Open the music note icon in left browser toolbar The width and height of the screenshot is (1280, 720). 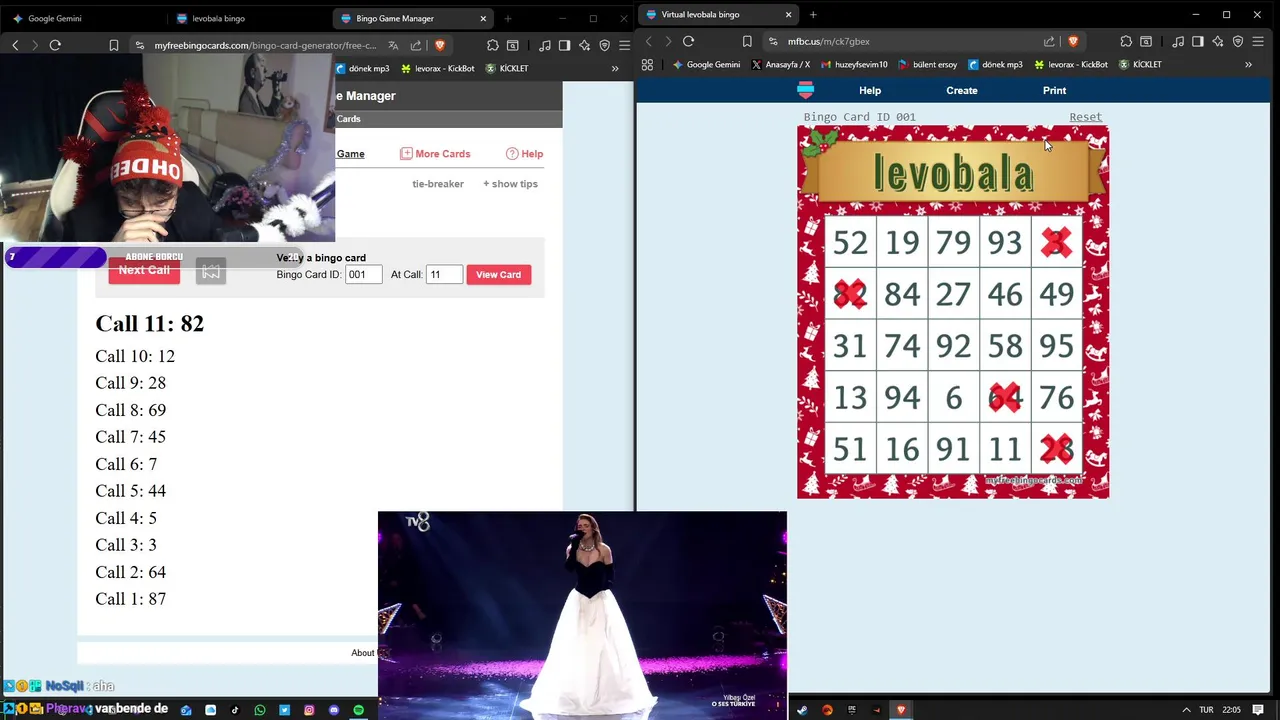(545, 45)
